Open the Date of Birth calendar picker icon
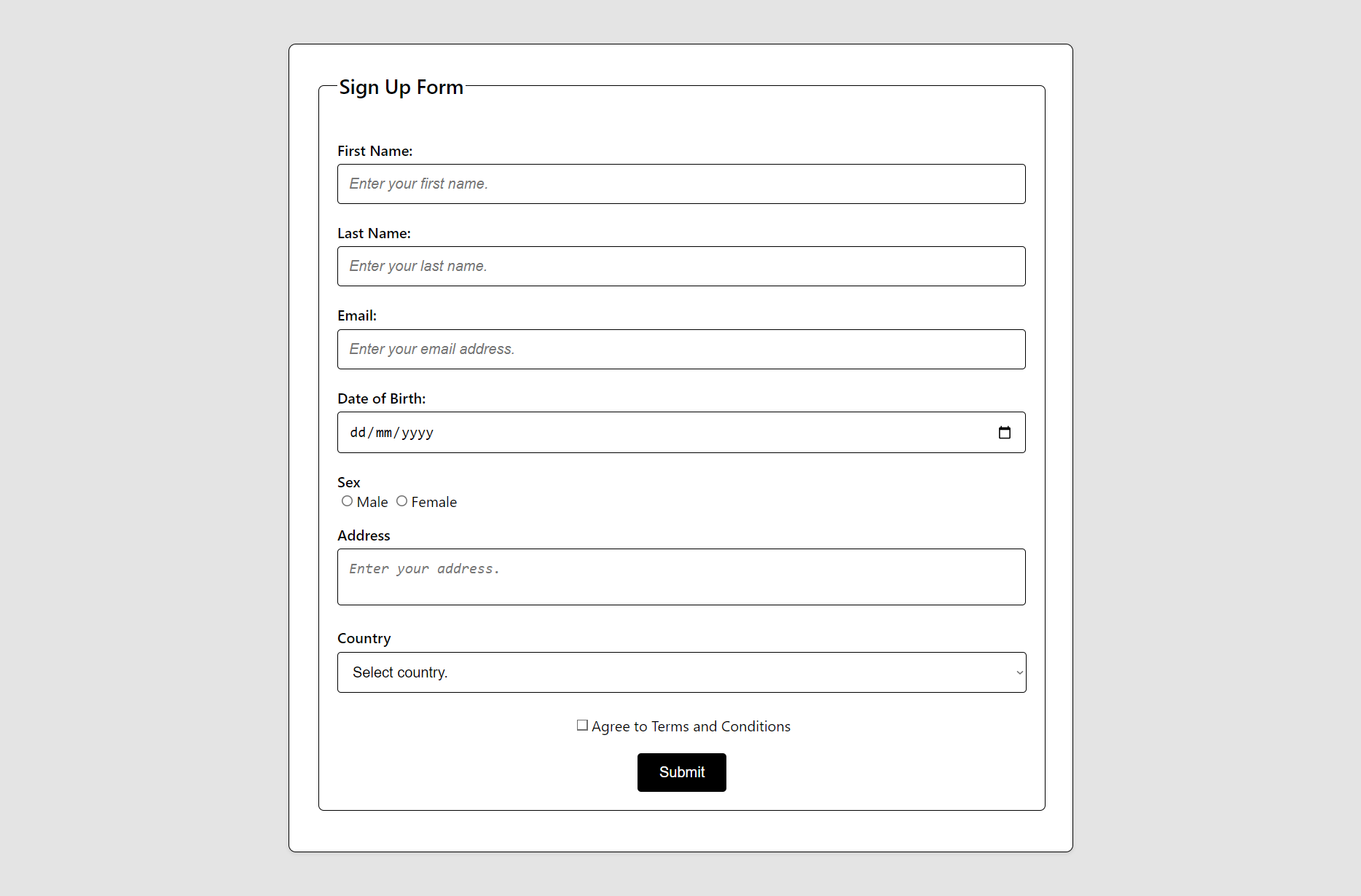The width and height of the screenshot is (1361, 896). point(1004,433)
